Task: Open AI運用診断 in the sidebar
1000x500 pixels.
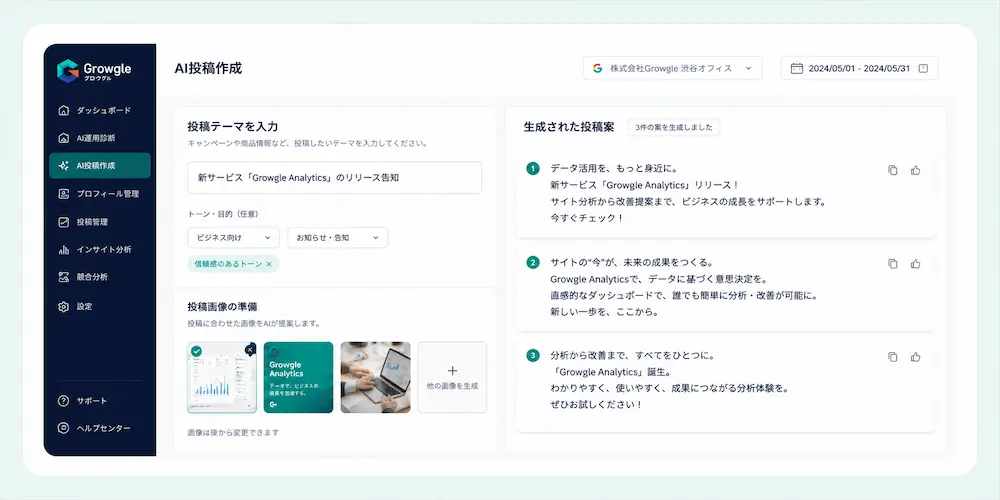Action: coord(99,138)
